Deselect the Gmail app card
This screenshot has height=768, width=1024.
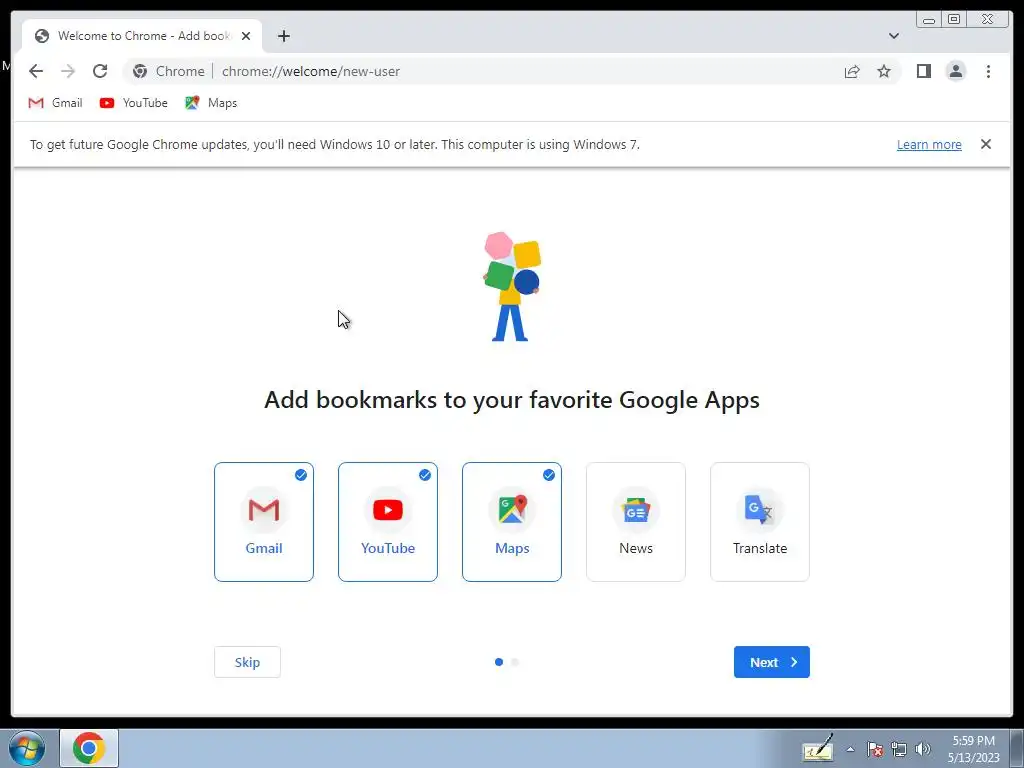point(264,522)
